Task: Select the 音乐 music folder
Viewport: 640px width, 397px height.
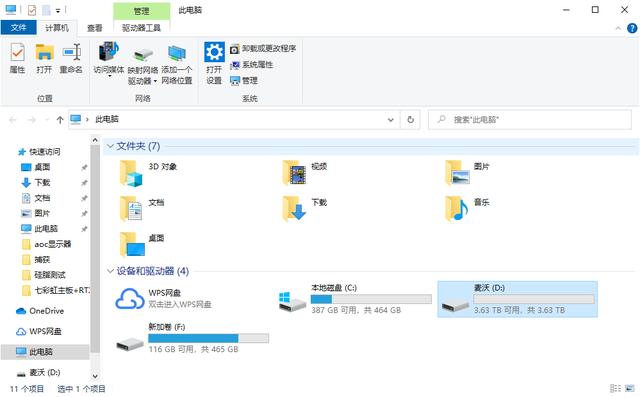Action: pyautogui.click(x=468, y=208)
